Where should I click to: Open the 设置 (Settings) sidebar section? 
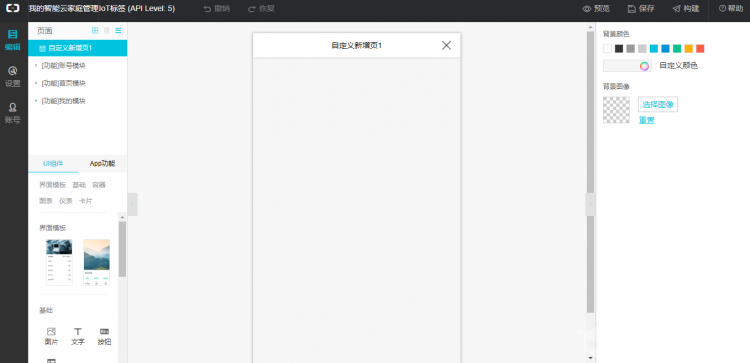tap(13, 77)
